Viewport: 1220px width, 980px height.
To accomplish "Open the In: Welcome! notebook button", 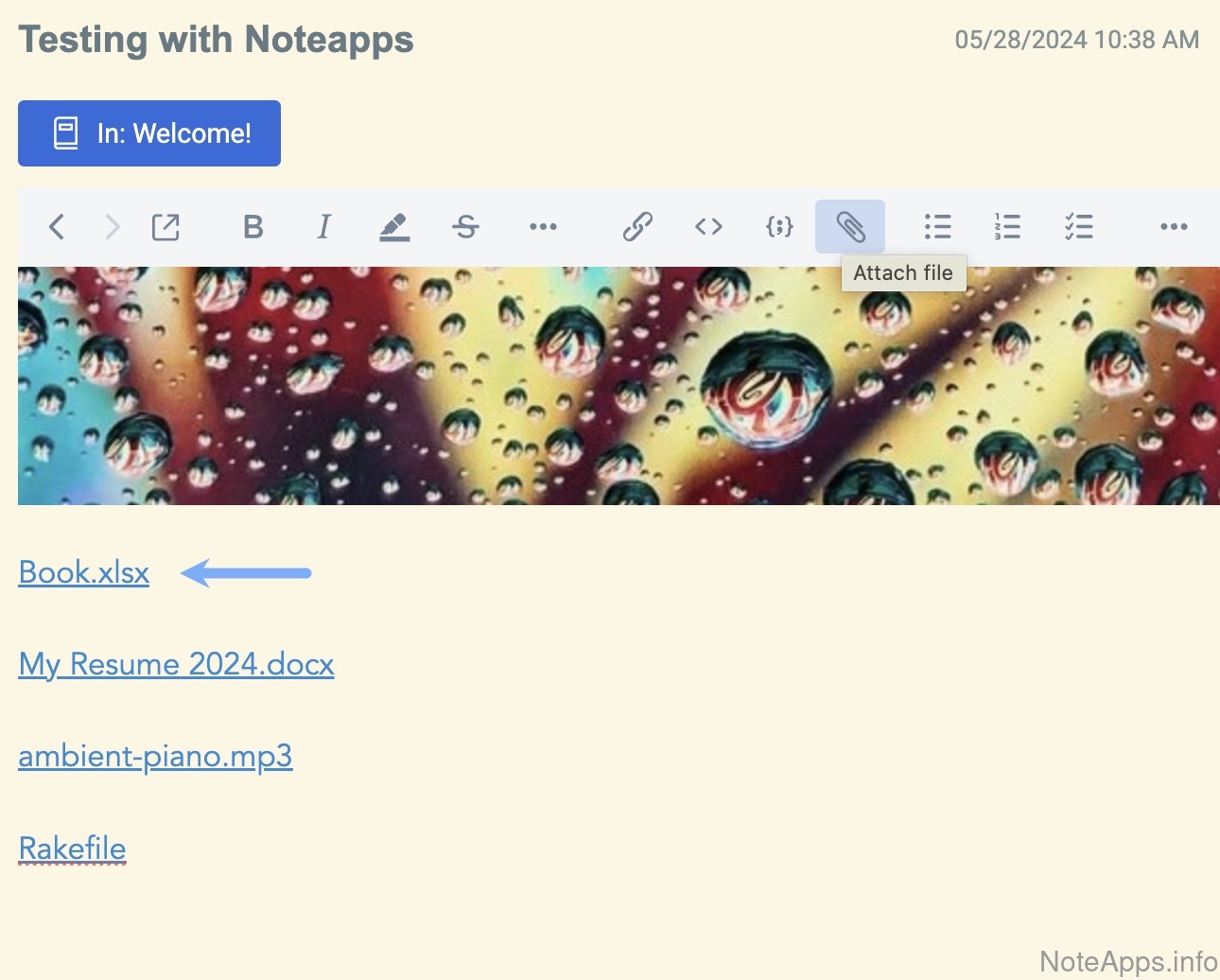I will [x=149, y=133].
